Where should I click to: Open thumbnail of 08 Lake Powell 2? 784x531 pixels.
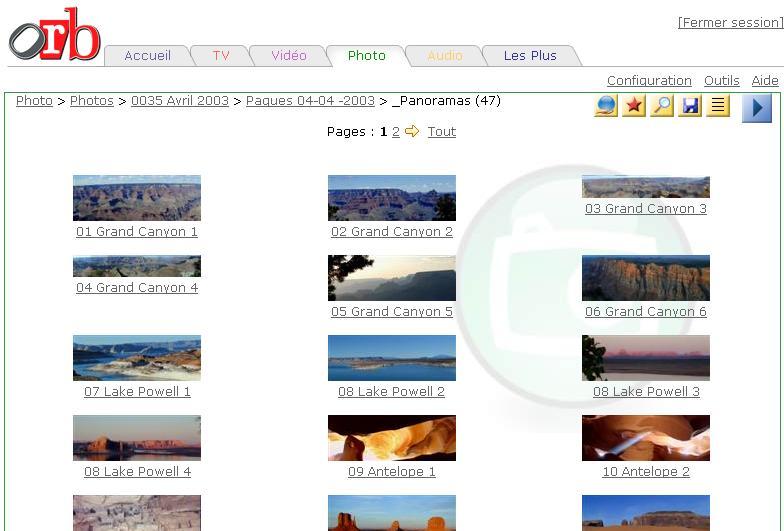392,358
